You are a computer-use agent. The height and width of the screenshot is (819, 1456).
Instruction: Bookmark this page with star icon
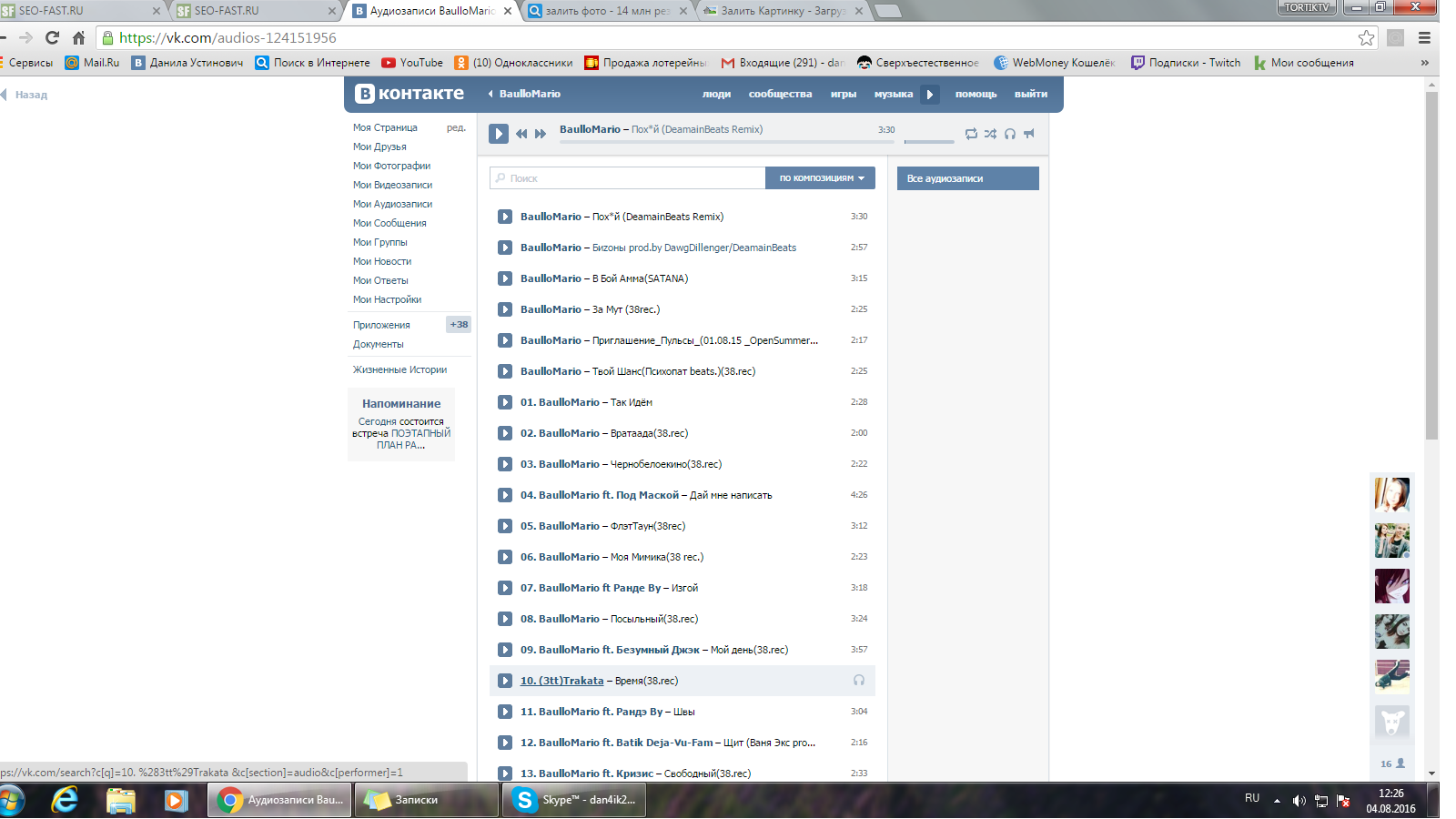click(x=1366, y=37)
